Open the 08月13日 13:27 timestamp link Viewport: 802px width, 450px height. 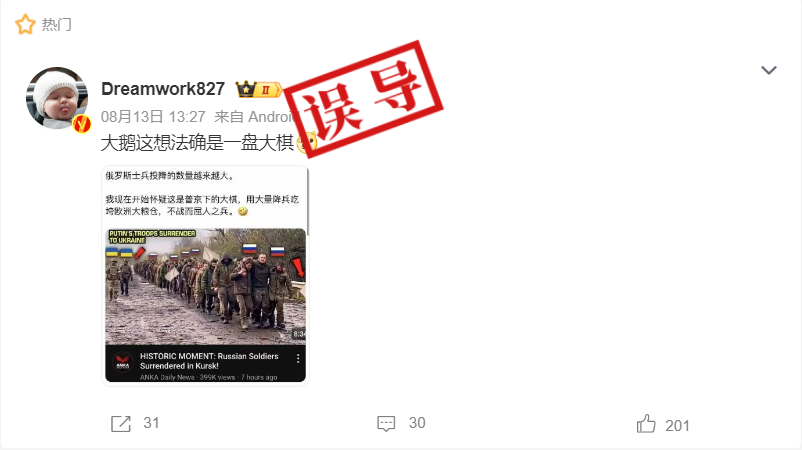tap(153, 117)
